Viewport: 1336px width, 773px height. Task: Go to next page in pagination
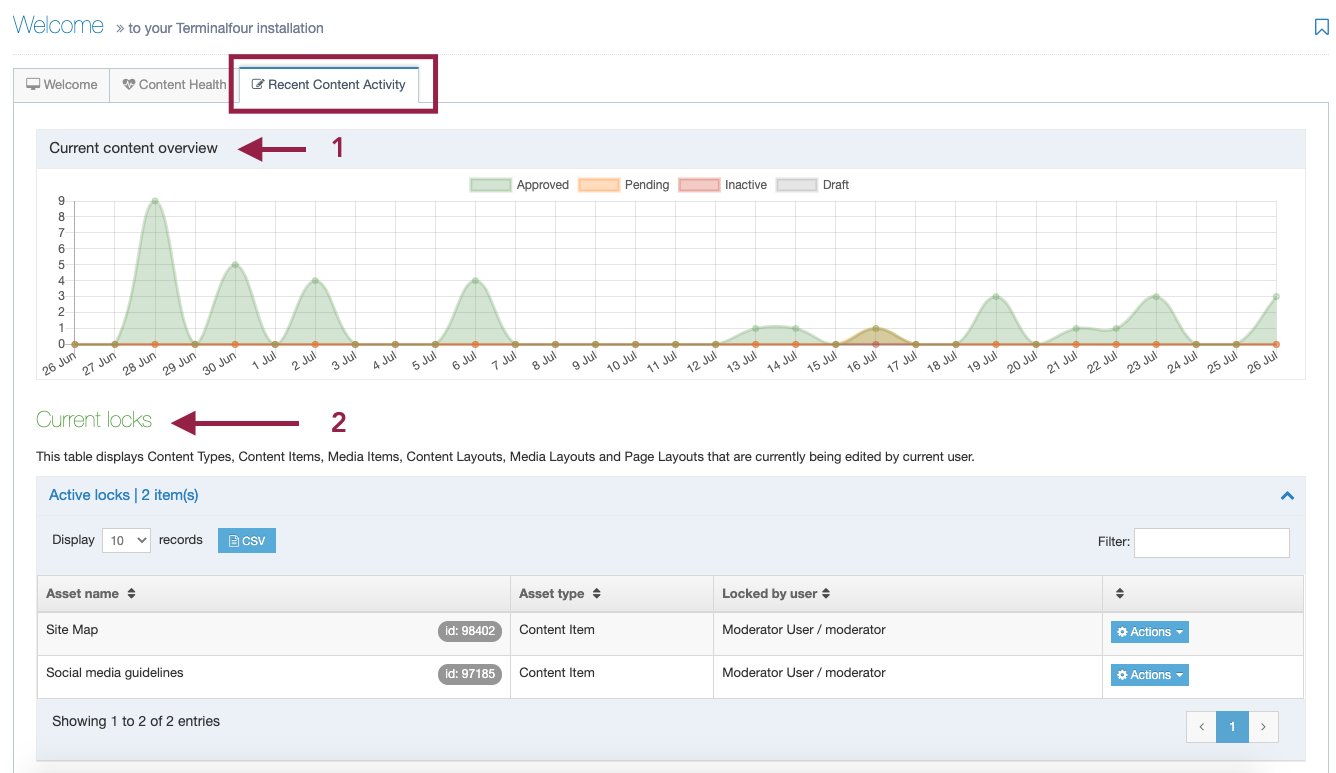1263,727
